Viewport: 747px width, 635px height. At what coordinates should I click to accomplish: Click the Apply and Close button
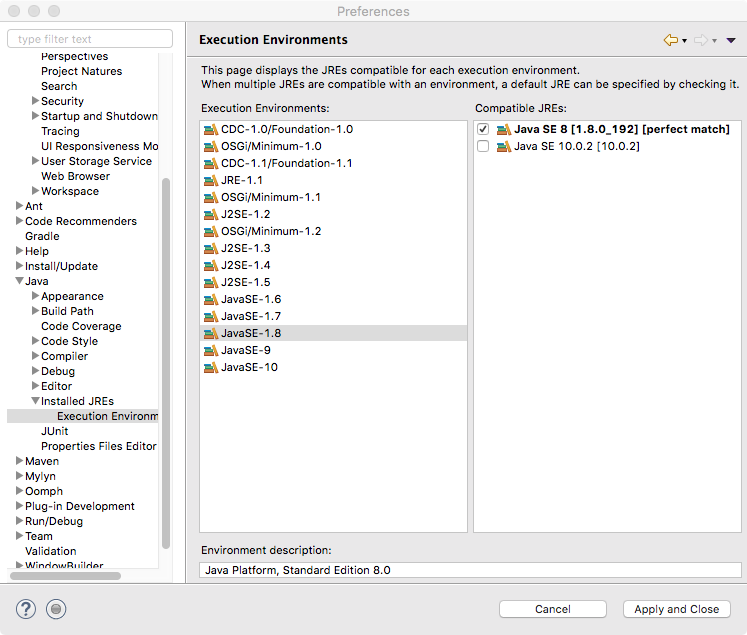pyautogui.click(x=676, y=609)
